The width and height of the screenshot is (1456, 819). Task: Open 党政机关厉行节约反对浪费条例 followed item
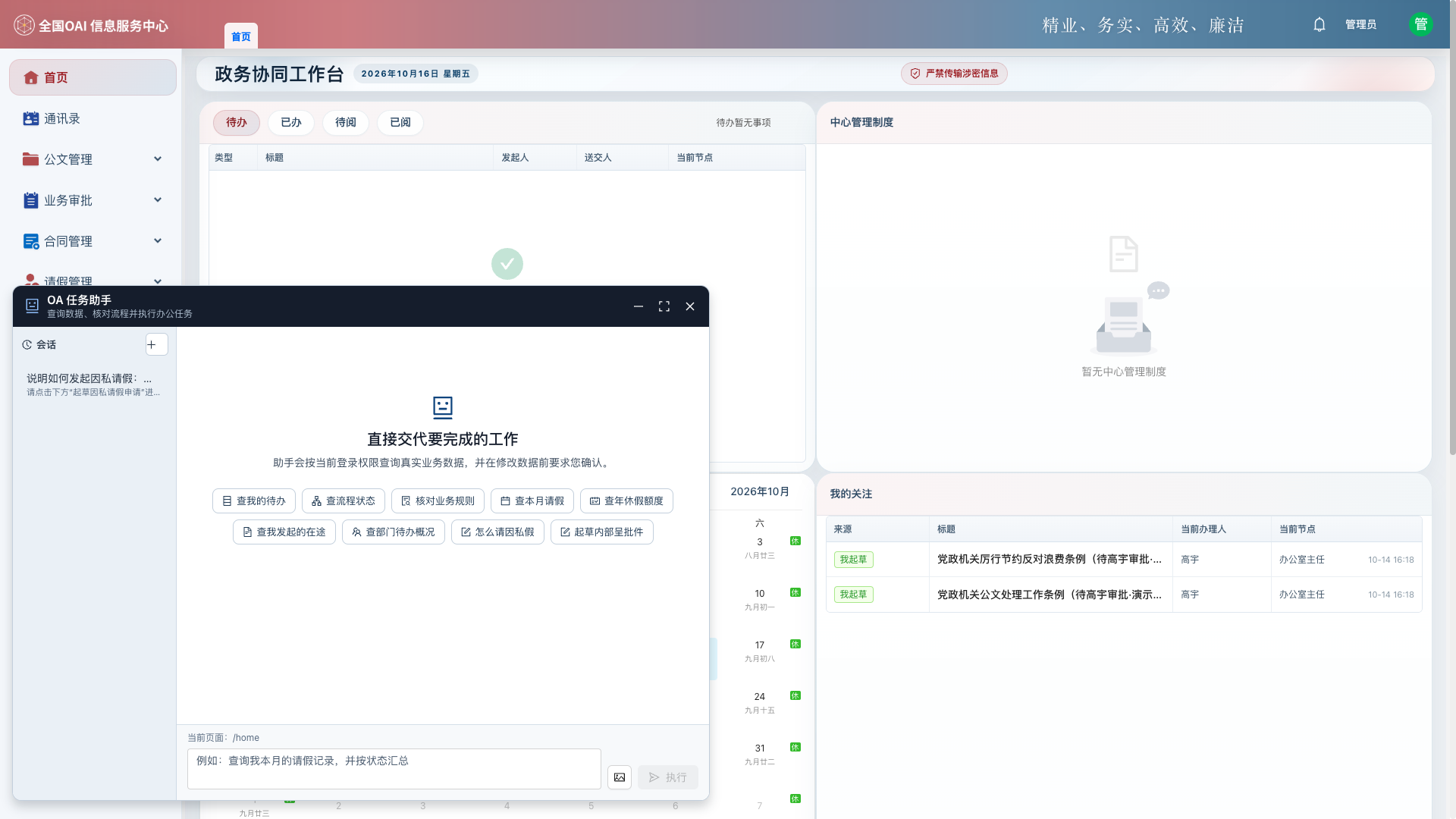1050,560
